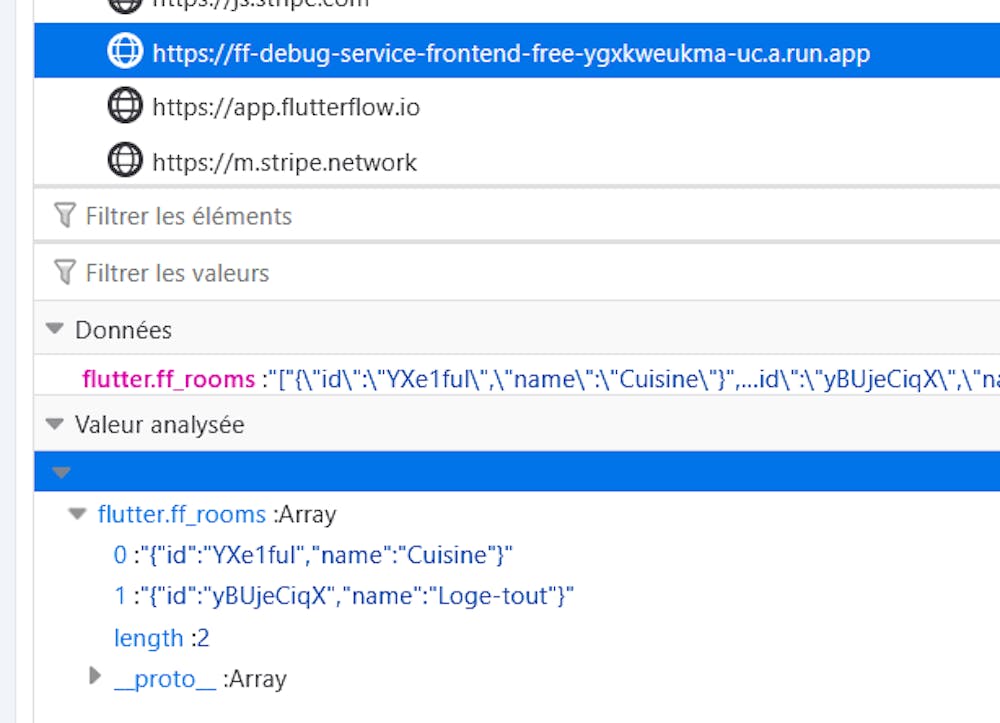Select the ff-debug-service-frontend origin entry
The height and width of the screenshot is (723, 1000).
coord(510,53)
